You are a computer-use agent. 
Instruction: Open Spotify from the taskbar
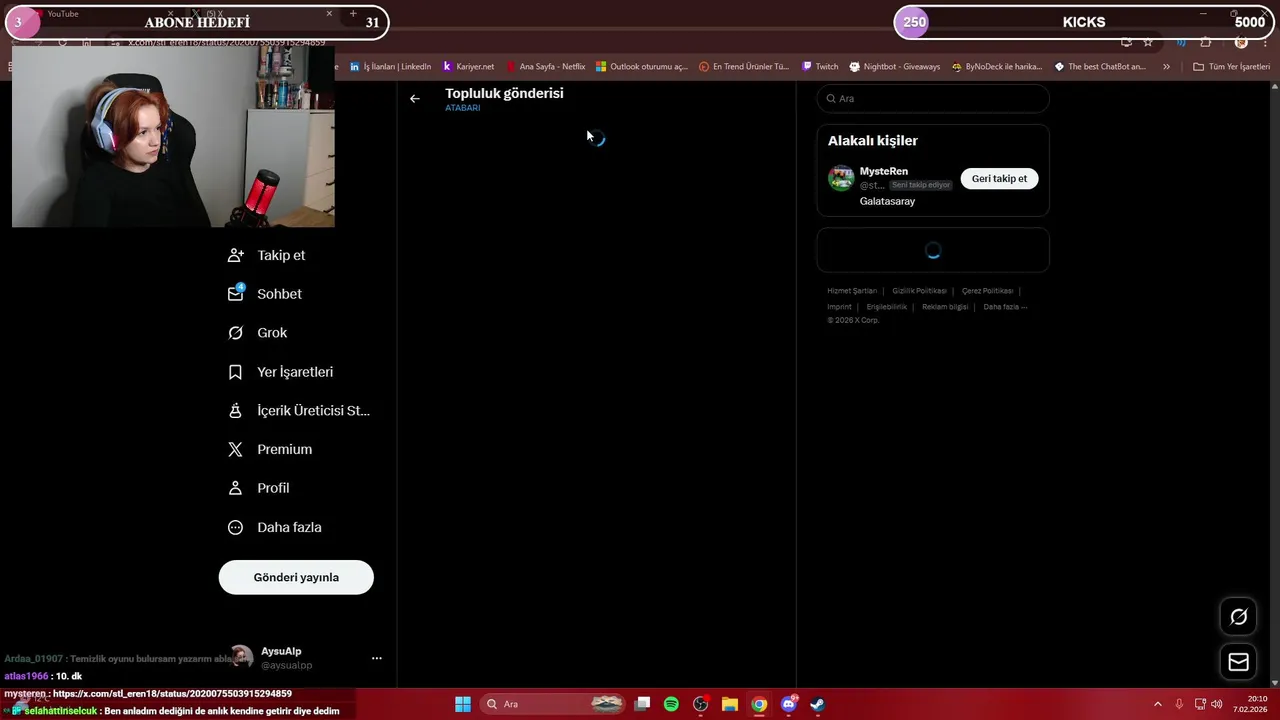click(671, 704)
